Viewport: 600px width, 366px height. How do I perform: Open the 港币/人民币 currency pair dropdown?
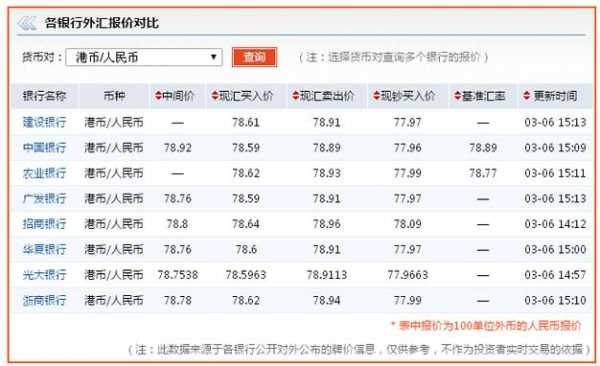(x=144, y=57)
